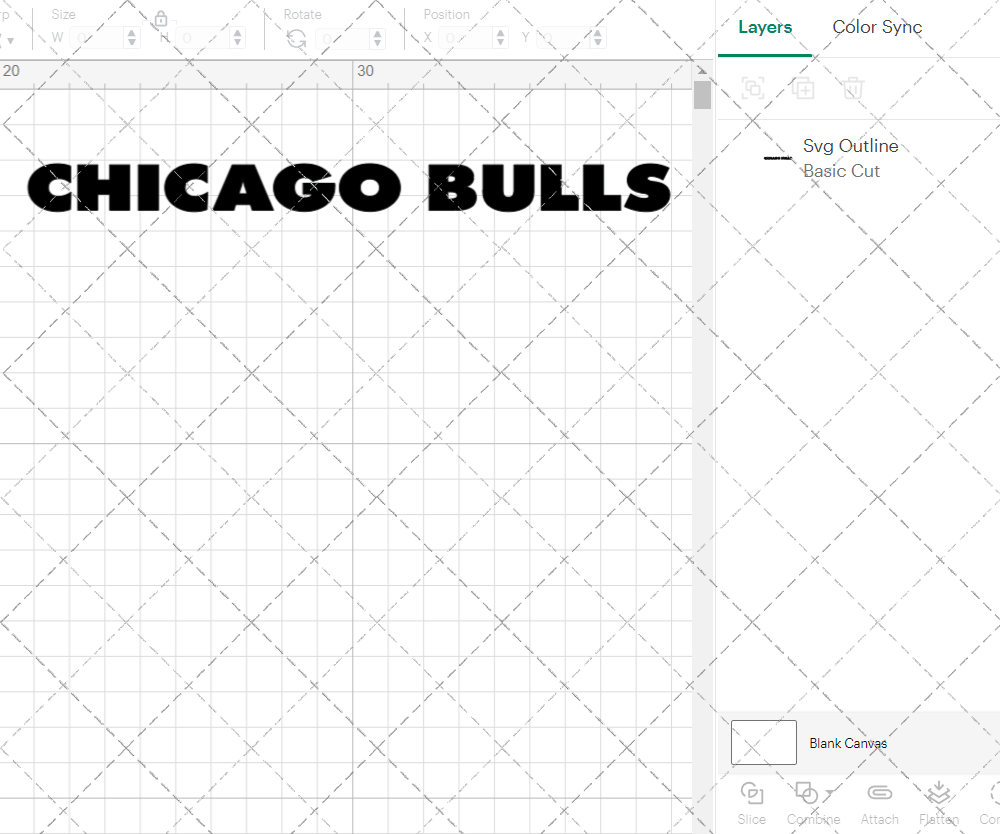
Task: Click the group layers icon
Action: pos(752,88)
